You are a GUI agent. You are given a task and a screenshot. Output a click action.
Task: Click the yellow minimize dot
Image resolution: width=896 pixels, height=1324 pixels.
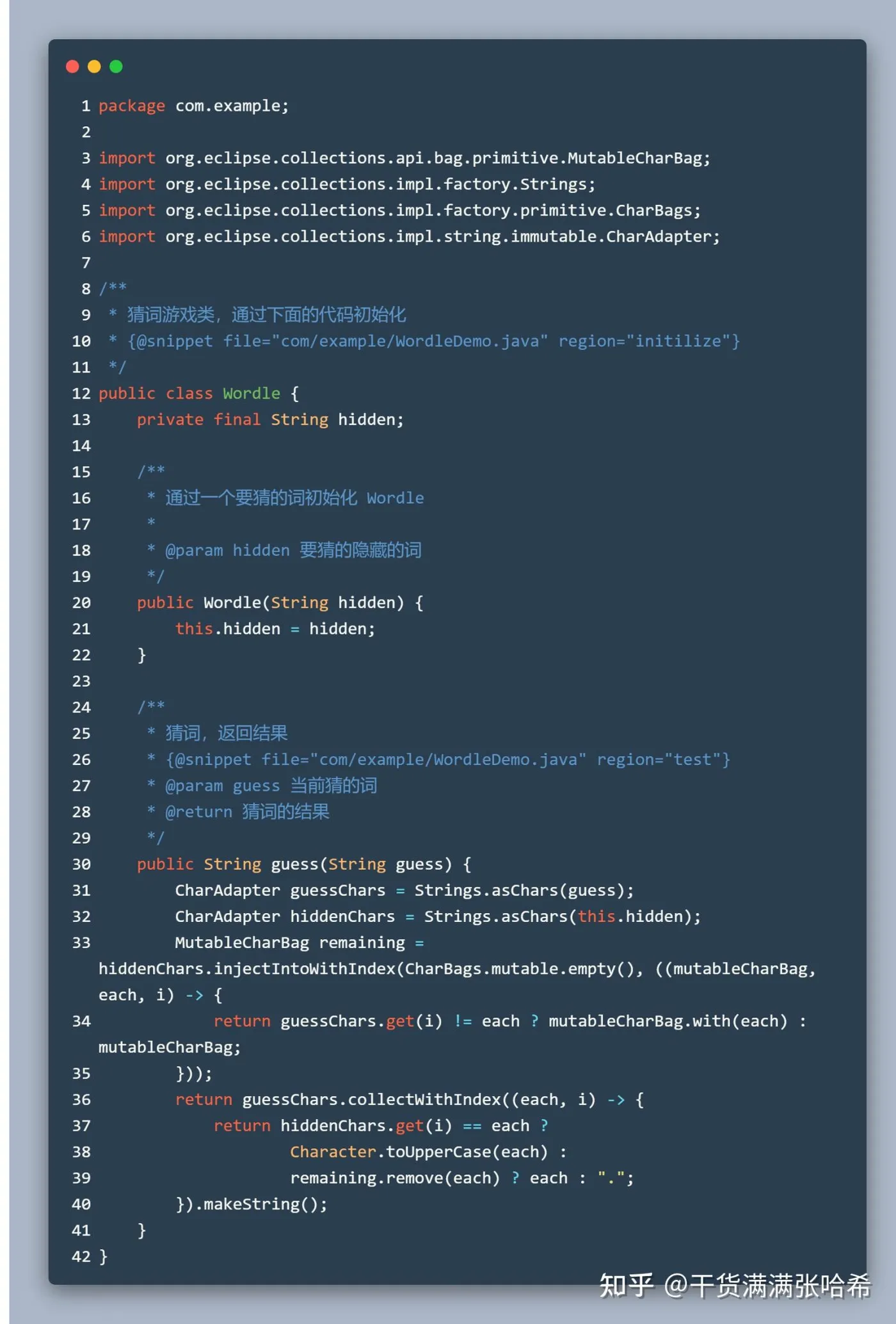tap(94, 67)
